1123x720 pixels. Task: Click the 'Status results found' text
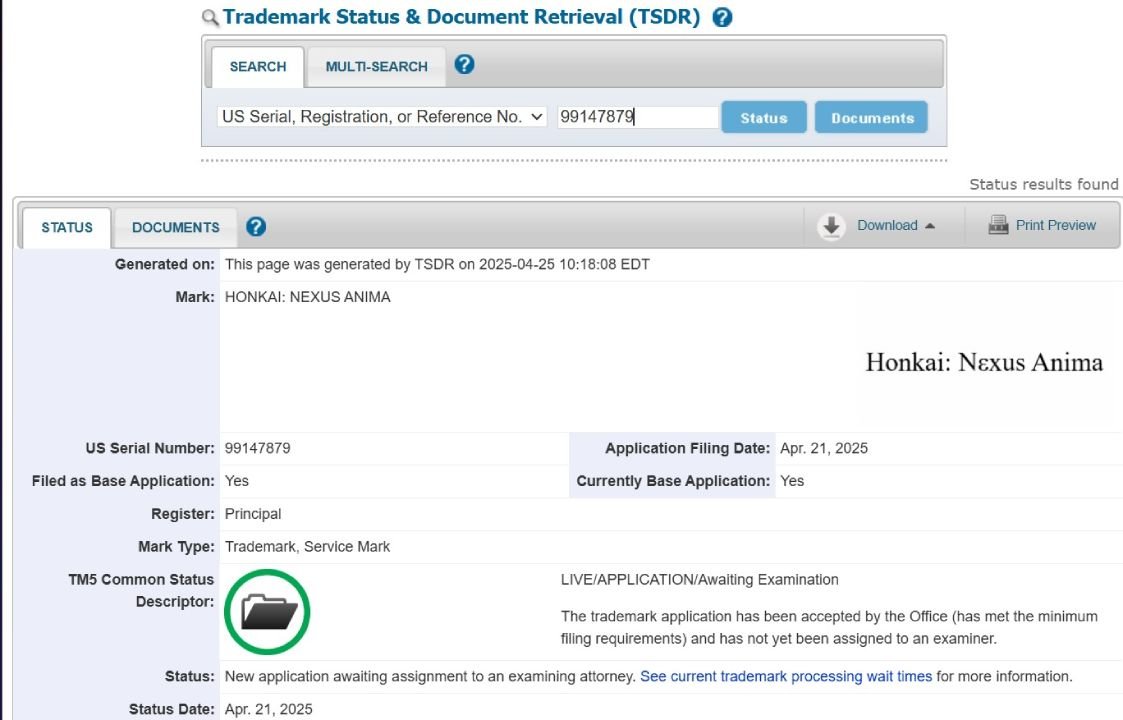1044,184
